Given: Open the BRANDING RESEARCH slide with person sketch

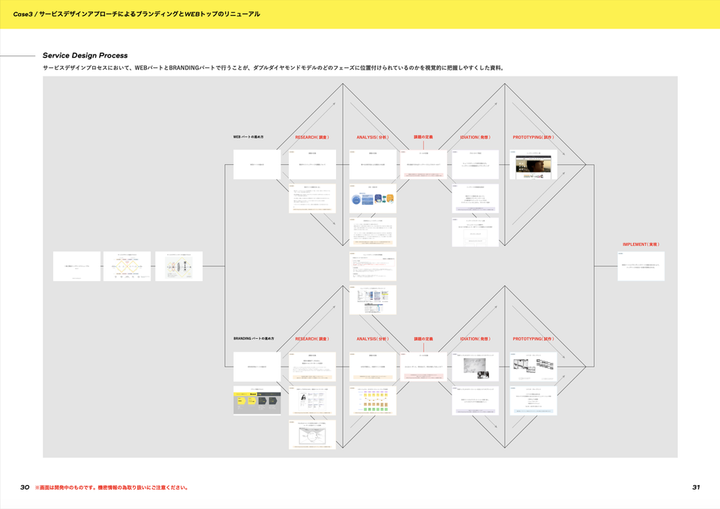Looking at the screenshot, I should 312,401.
